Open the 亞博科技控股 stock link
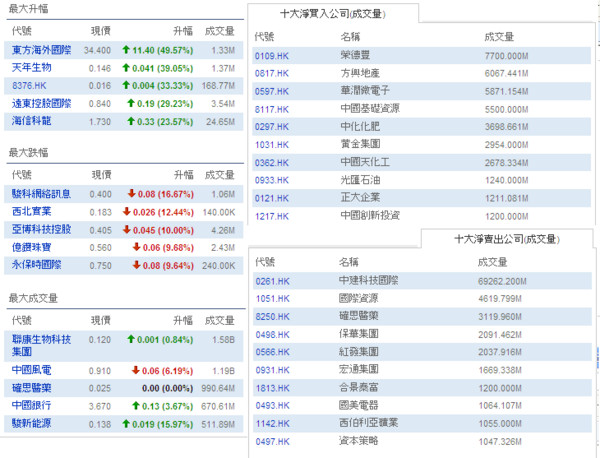This screenshot has height=458, width=600. coord(41,230)
